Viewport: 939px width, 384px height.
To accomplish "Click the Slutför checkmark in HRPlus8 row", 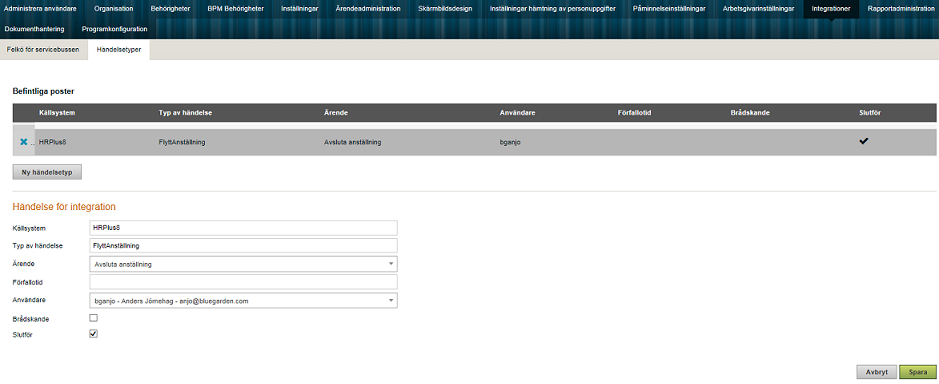I will [864, 141].
